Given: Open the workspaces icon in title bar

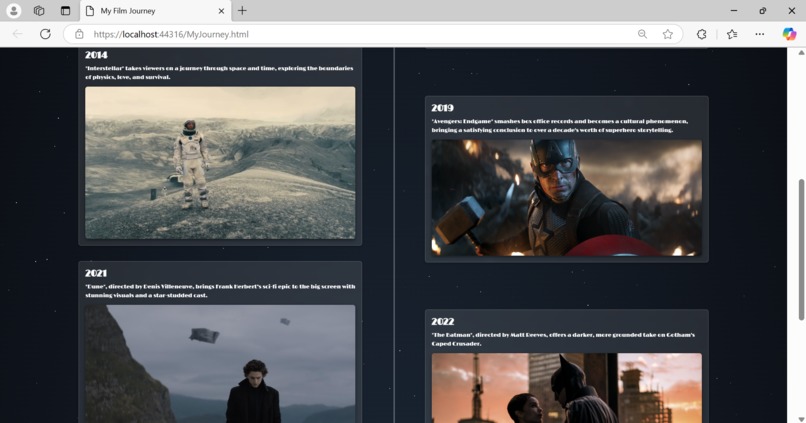Looking at the screenshot, I should coord(39,10).
